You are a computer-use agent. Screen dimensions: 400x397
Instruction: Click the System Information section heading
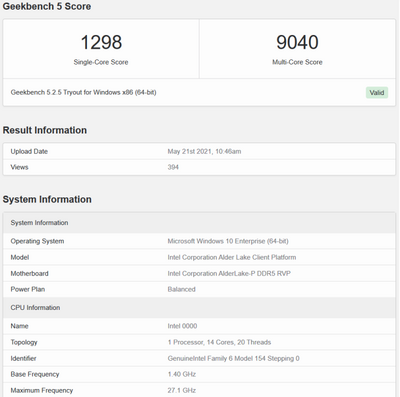point(47,199)
